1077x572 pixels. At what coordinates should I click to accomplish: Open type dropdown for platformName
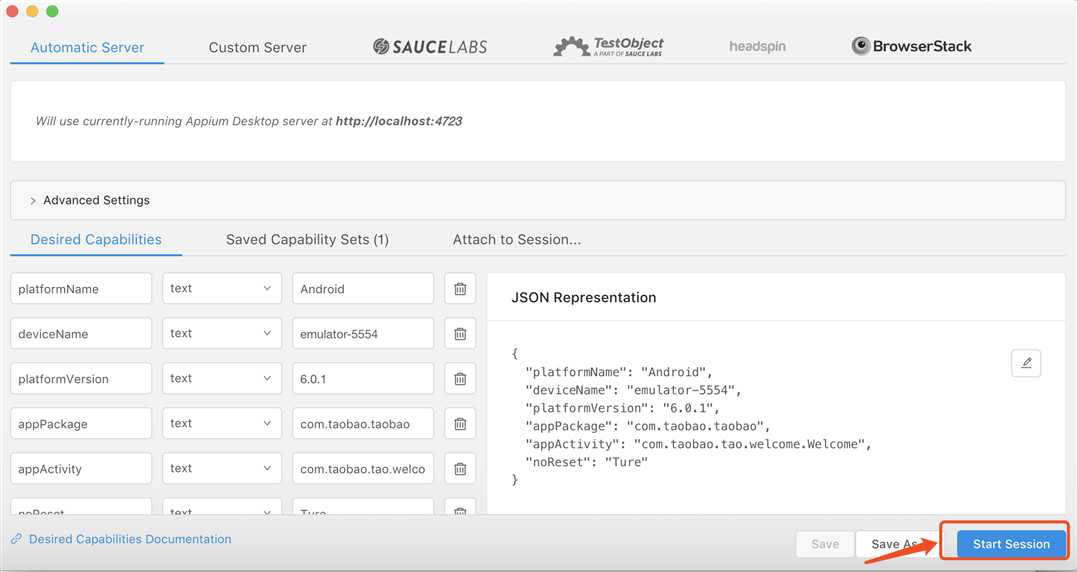pyautogui.click(x=222, y=288)
